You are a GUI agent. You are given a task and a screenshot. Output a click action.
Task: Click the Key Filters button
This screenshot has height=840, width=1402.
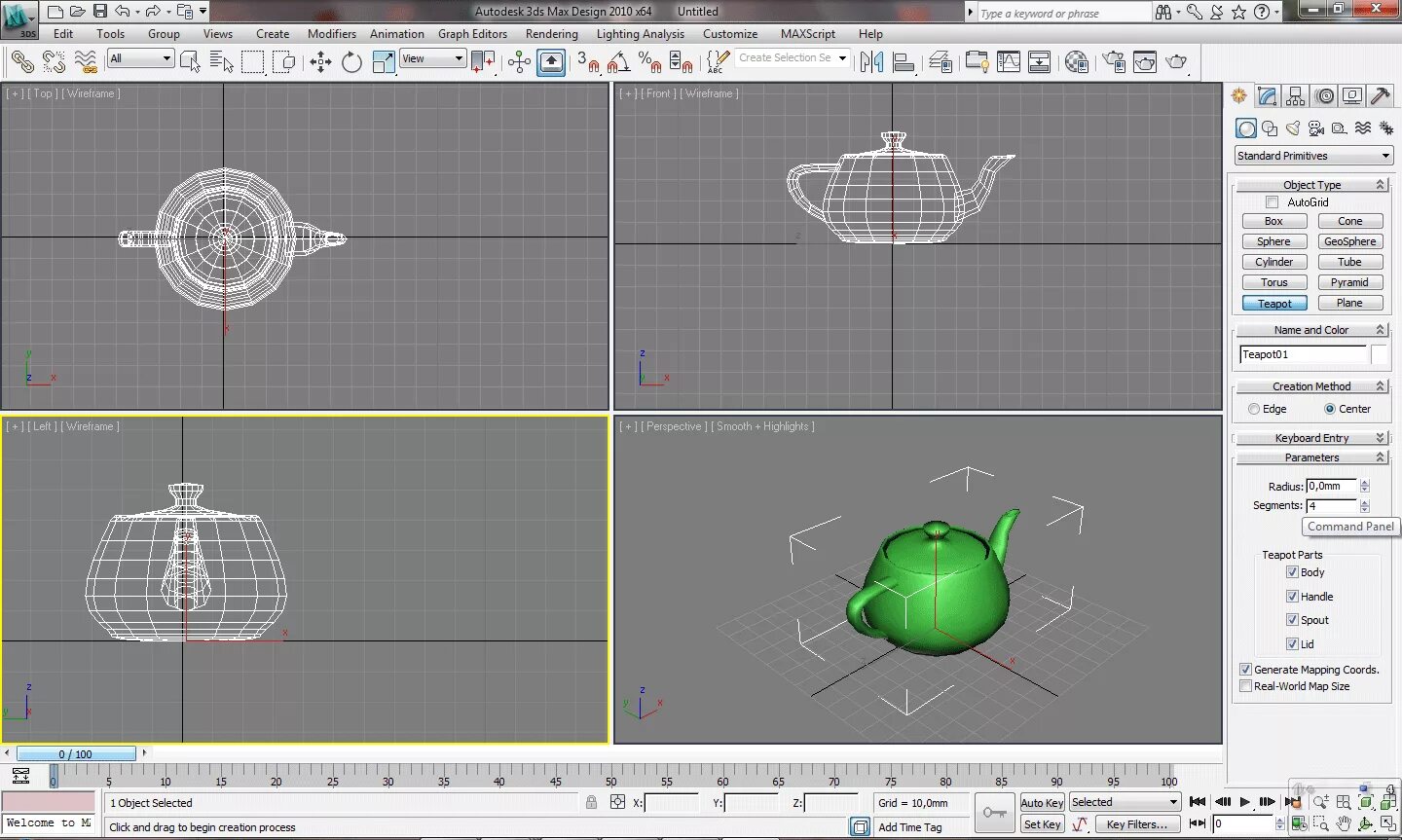1136,824
